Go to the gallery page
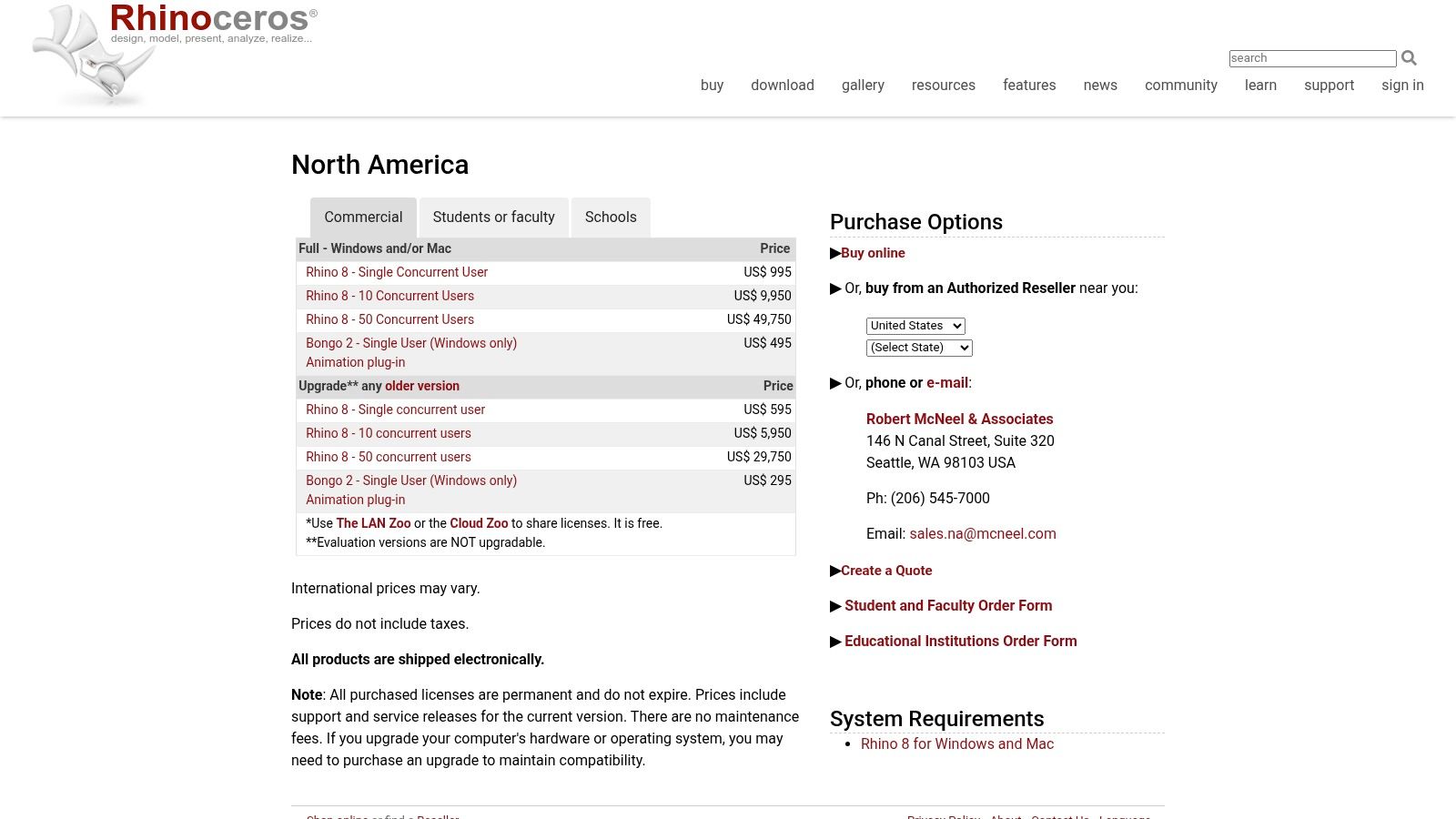This screenshot has height=819, width=1456. click(x=862, y=85)
